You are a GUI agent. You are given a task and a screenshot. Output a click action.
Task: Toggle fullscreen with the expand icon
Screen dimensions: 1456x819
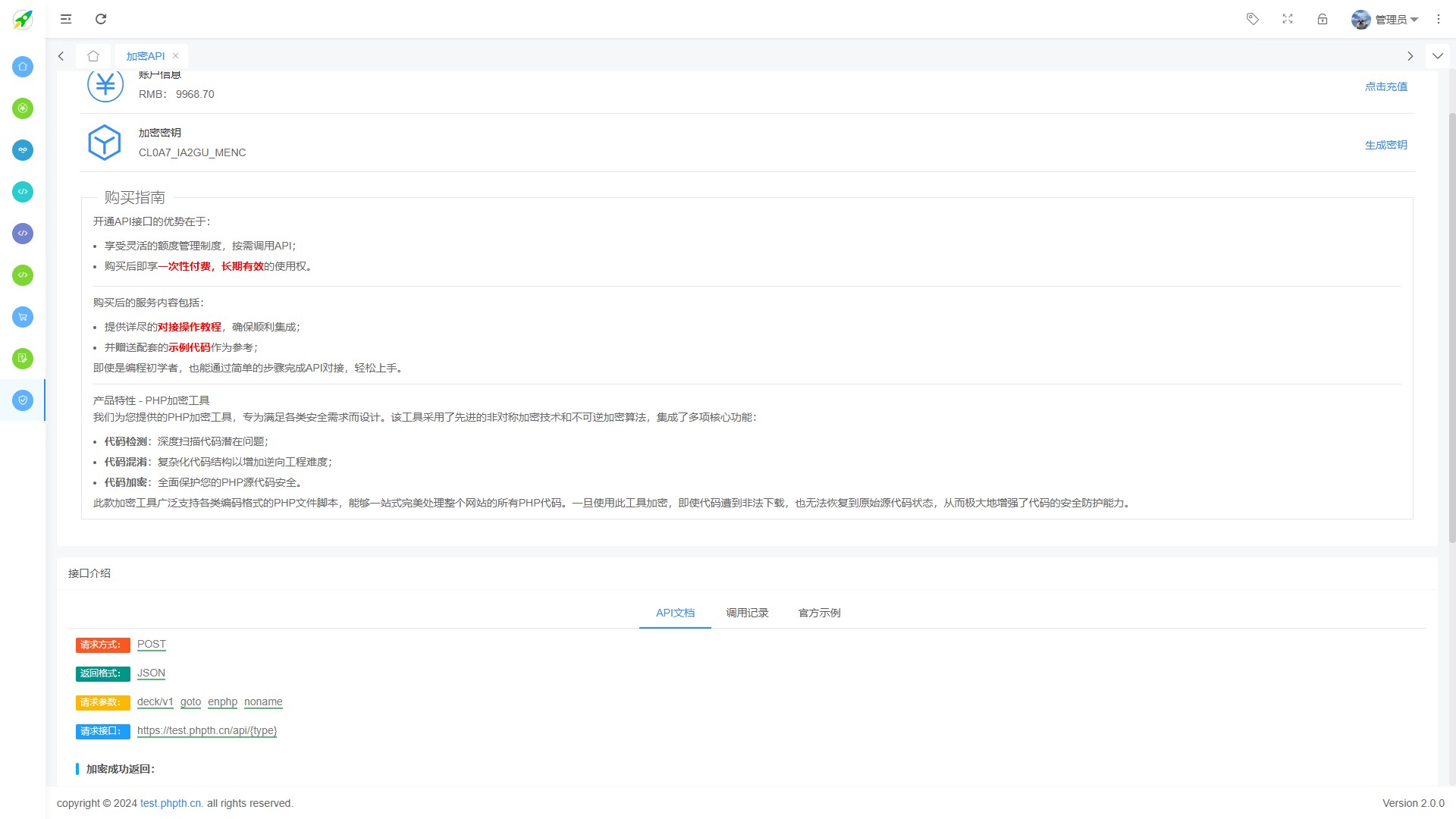coord(1288,19)
